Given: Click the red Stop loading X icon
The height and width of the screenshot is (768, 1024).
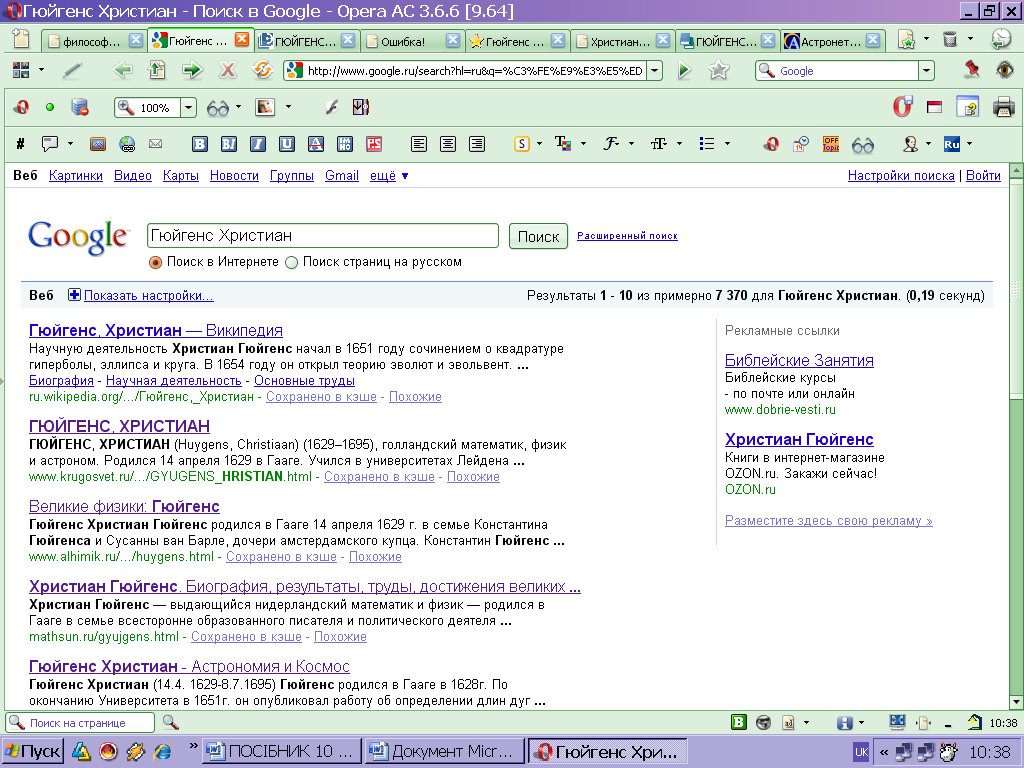Looking at the screenshot, I should 227,70.
